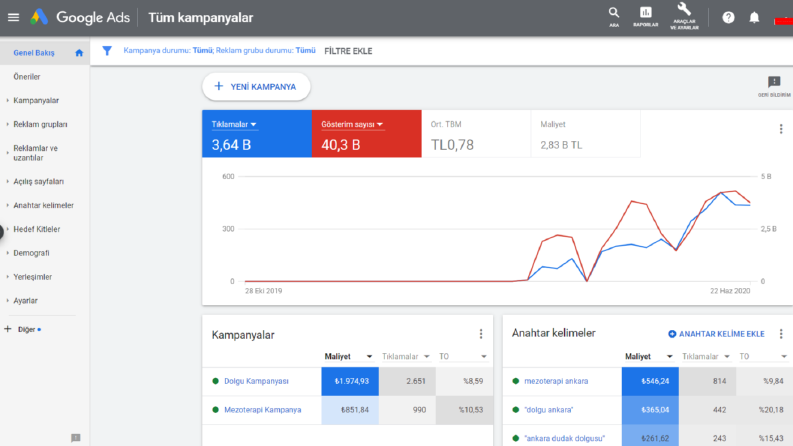
Task: Open the Tıklamalar column dropdown in Anahtar kelimeler
Action: tap(706, 356)
